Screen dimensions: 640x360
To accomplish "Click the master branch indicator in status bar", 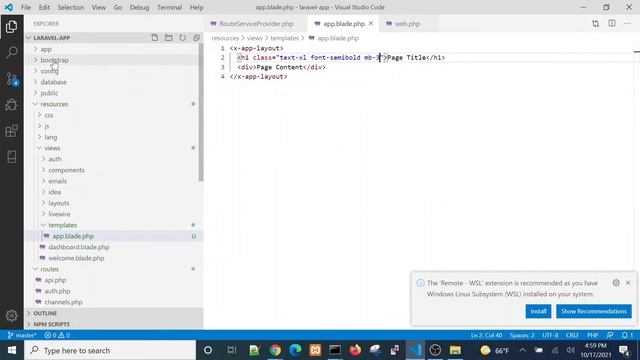I will (22, 335).
